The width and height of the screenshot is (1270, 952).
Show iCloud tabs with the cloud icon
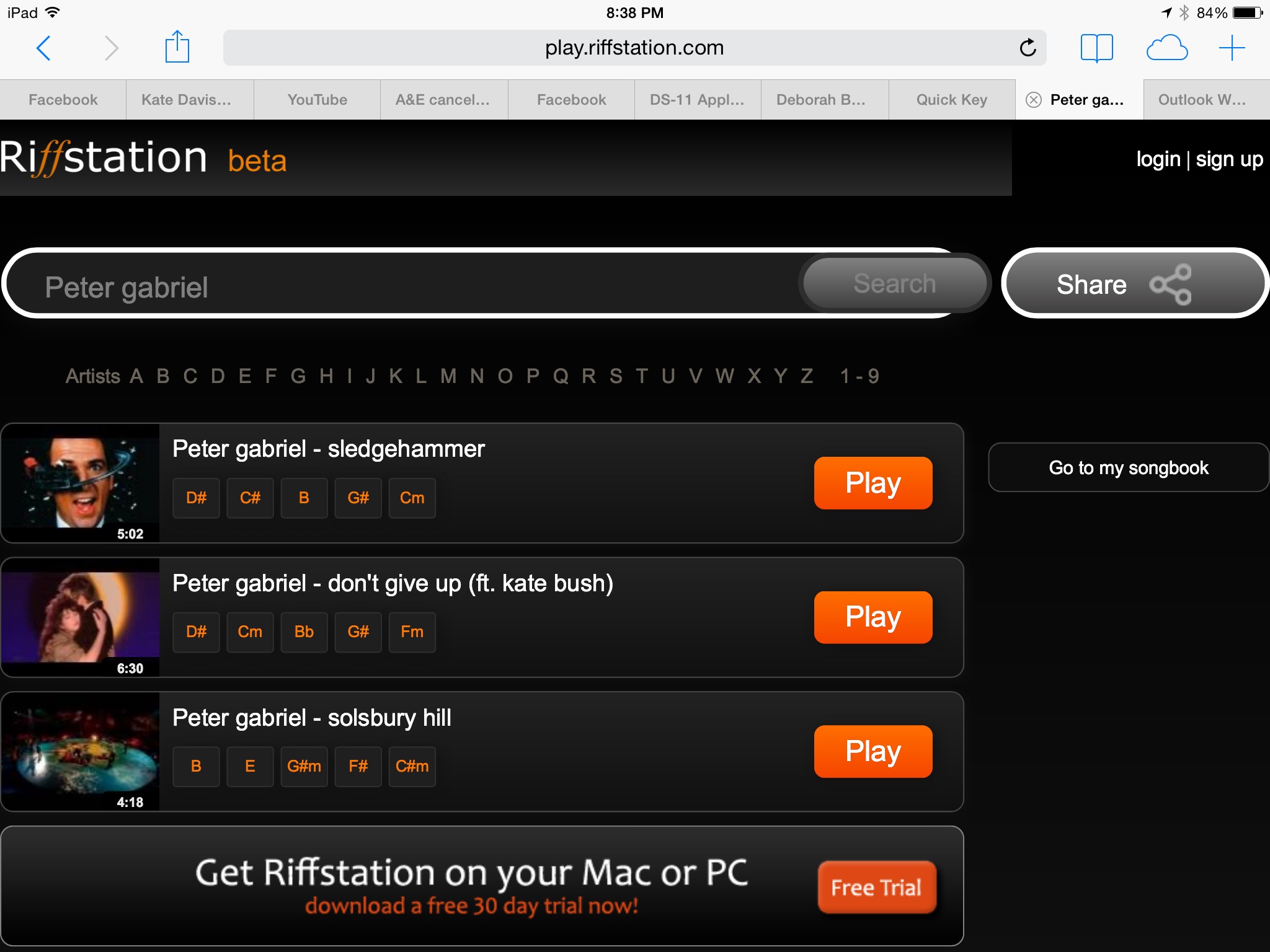point(1167,48)
